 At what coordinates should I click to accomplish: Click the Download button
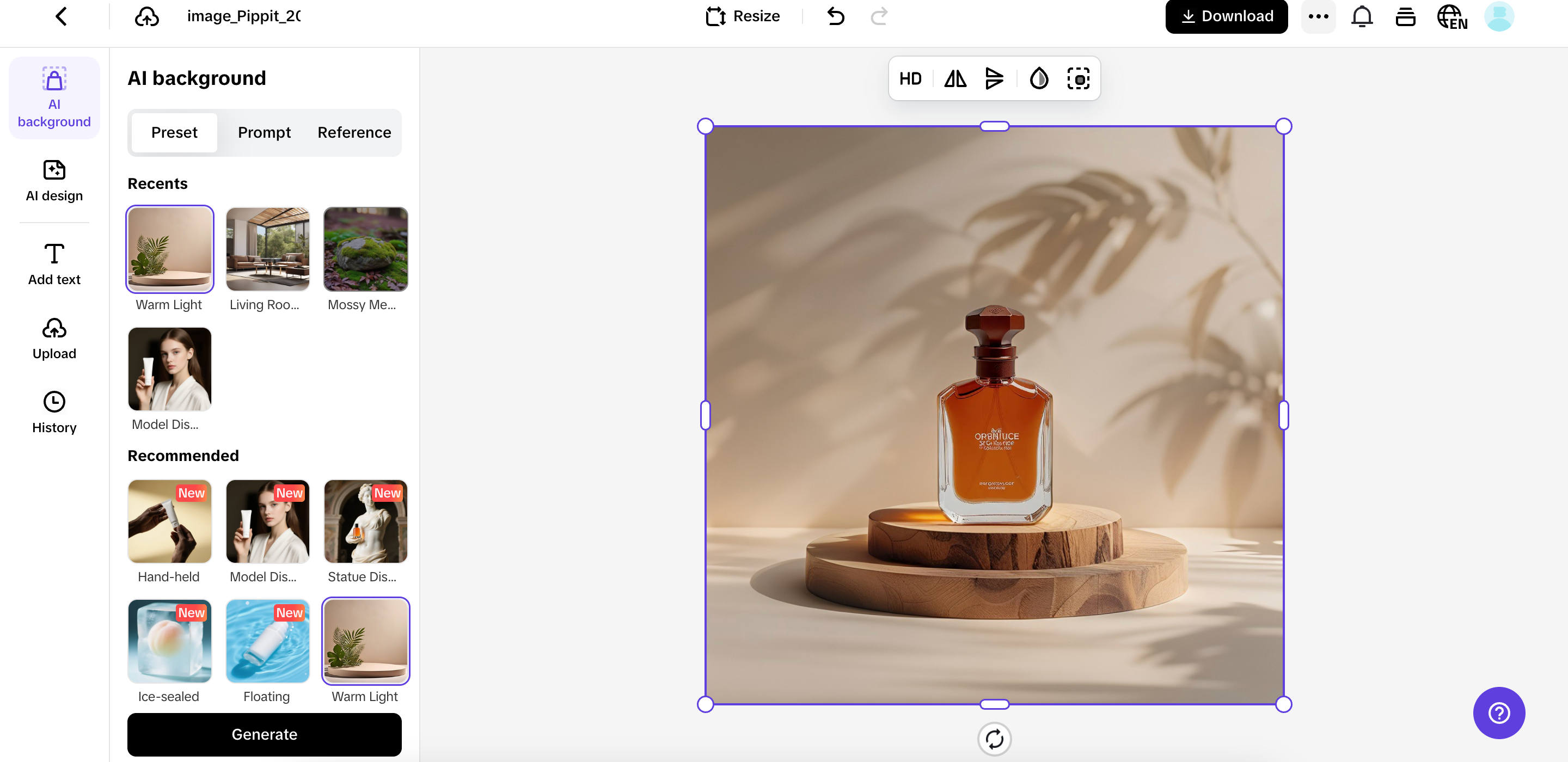[x=1226, y=16]
